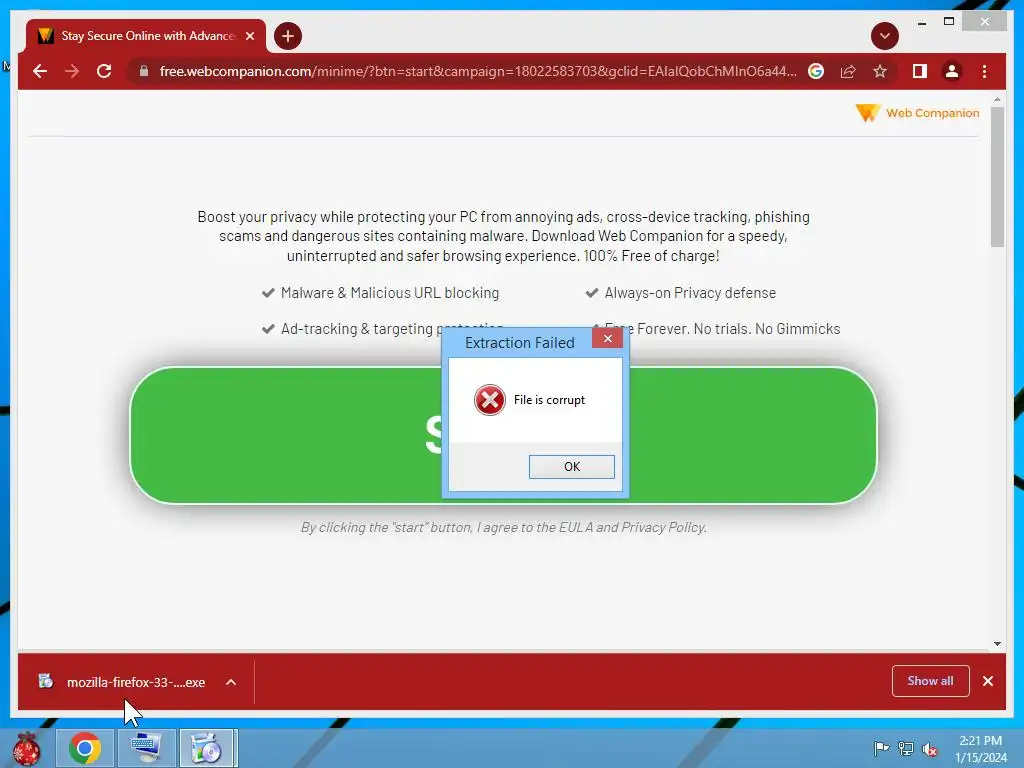Image resolution: width=1024 pixels, height=768 pixels.
Task: Open the clock showing 2:21 PM
Action: point(980,749)
